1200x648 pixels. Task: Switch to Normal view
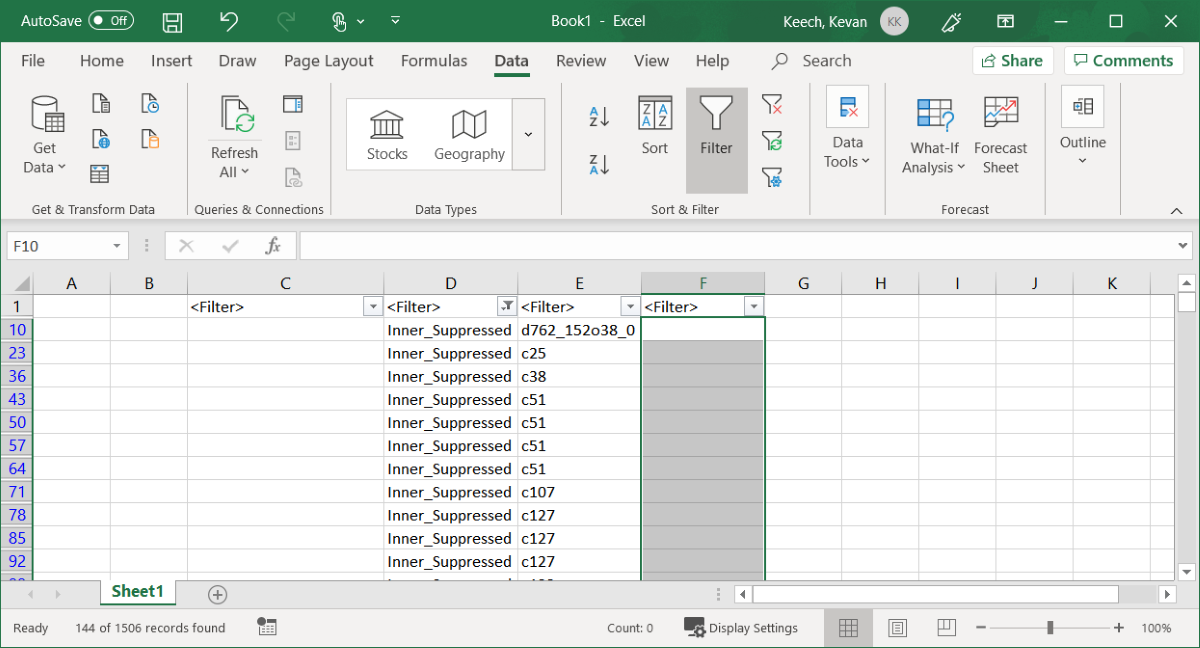(848, 628)
